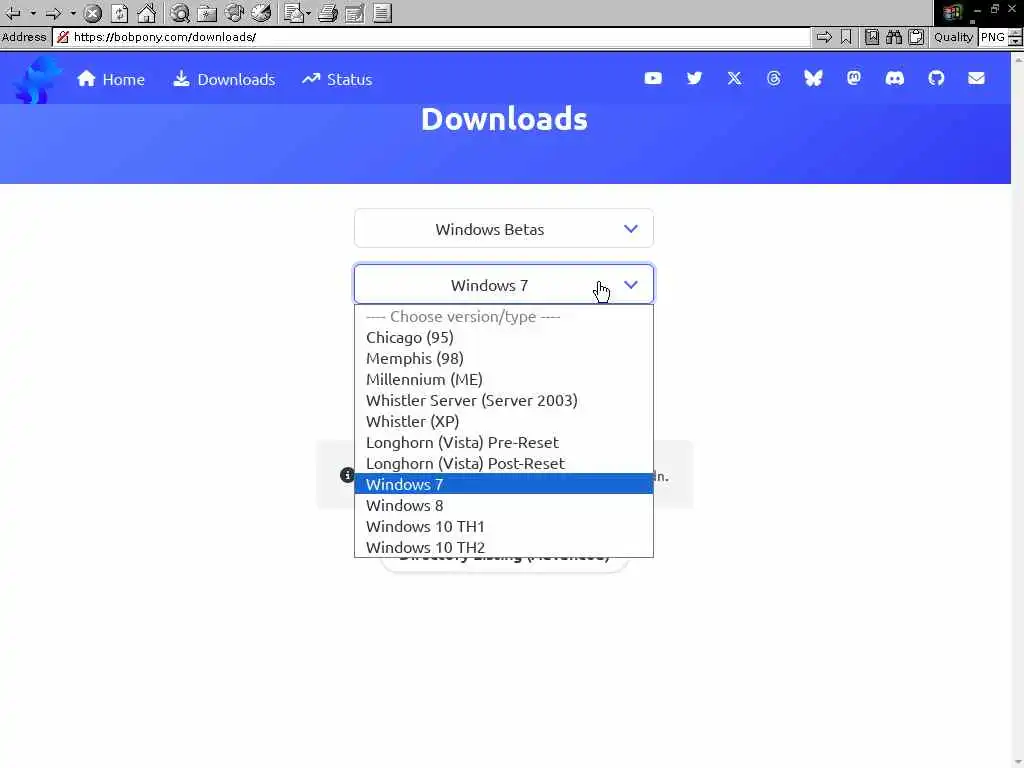Screen dimensions: 1024x768
Task: Click the info icon beside the notice
Action: pos(347,475)
